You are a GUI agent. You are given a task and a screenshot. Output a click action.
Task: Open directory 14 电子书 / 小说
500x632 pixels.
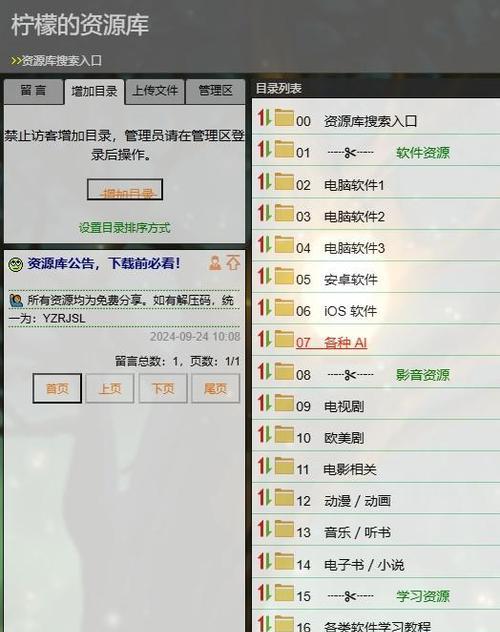point(350,565)
